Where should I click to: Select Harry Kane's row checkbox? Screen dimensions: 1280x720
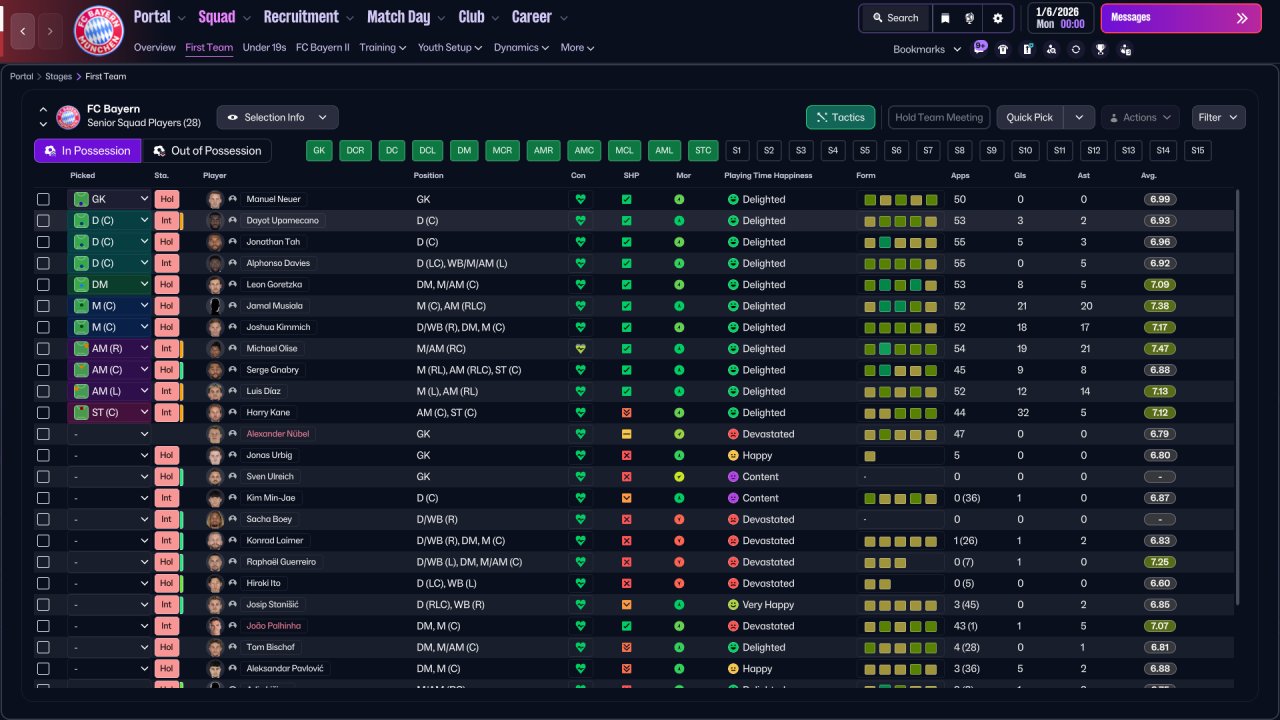(43, 412)
